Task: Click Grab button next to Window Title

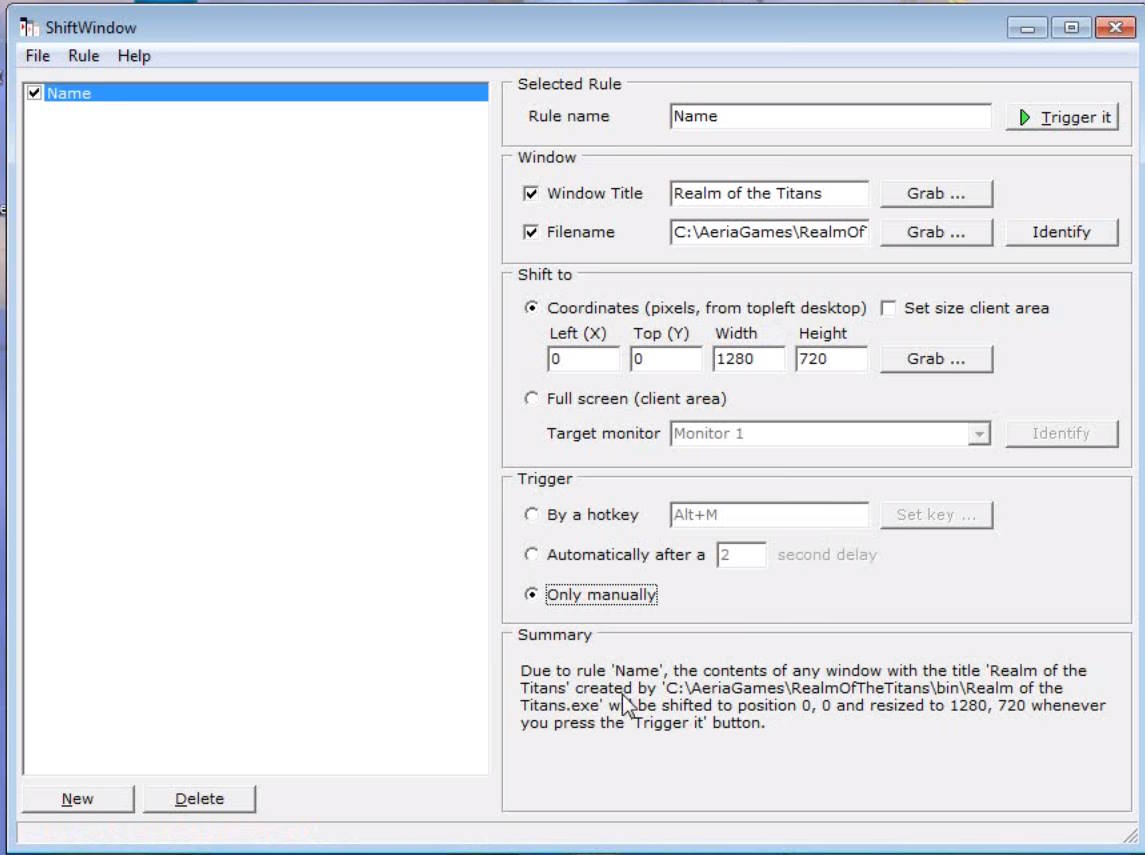Action: pyautogui.click(x=936, y=193)
